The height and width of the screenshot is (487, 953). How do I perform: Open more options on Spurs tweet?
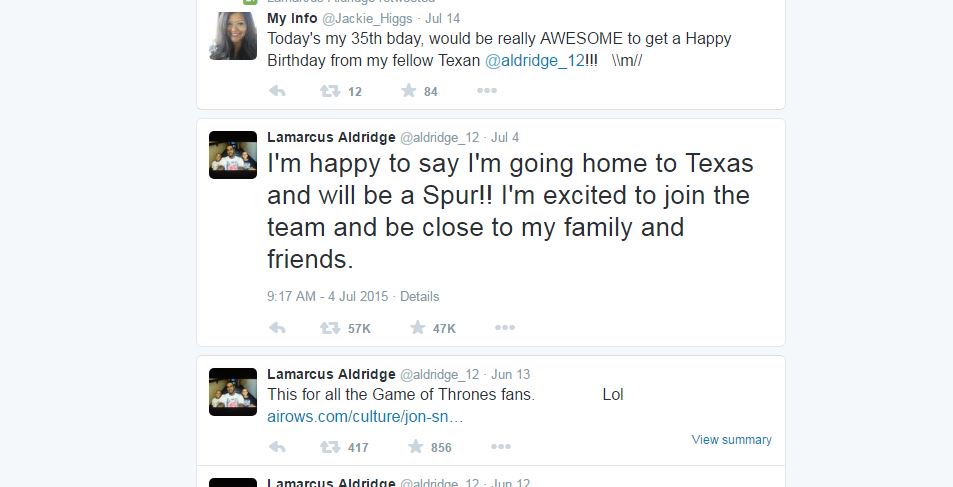pos(504,328)
